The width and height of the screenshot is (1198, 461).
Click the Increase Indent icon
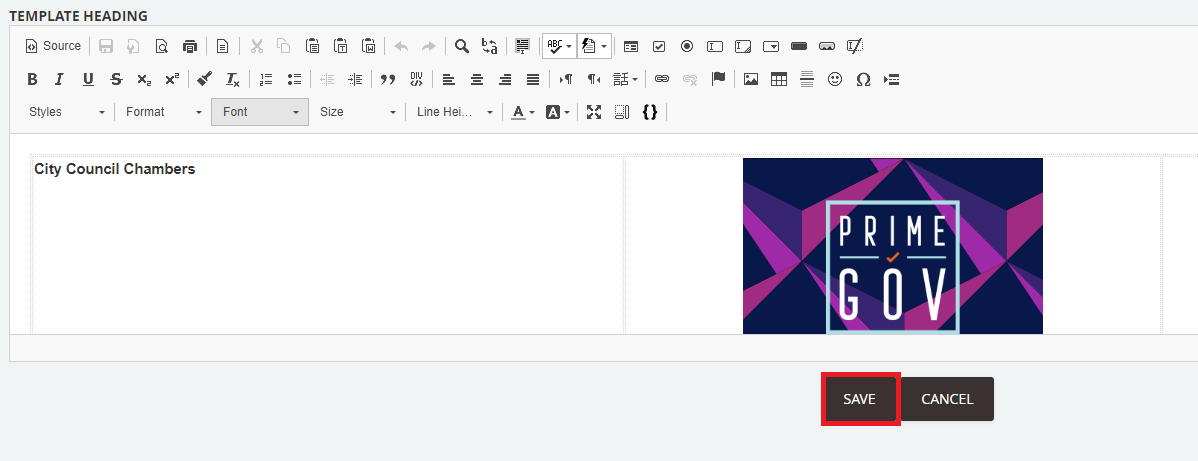pos(355,79)
